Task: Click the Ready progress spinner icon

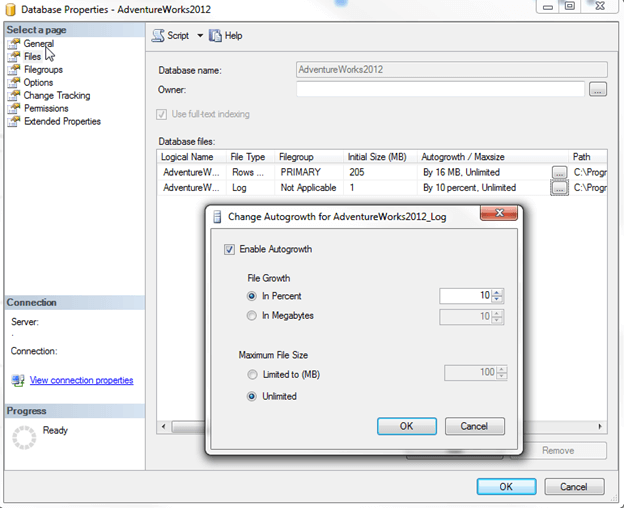Action: [x=24, y=438]
